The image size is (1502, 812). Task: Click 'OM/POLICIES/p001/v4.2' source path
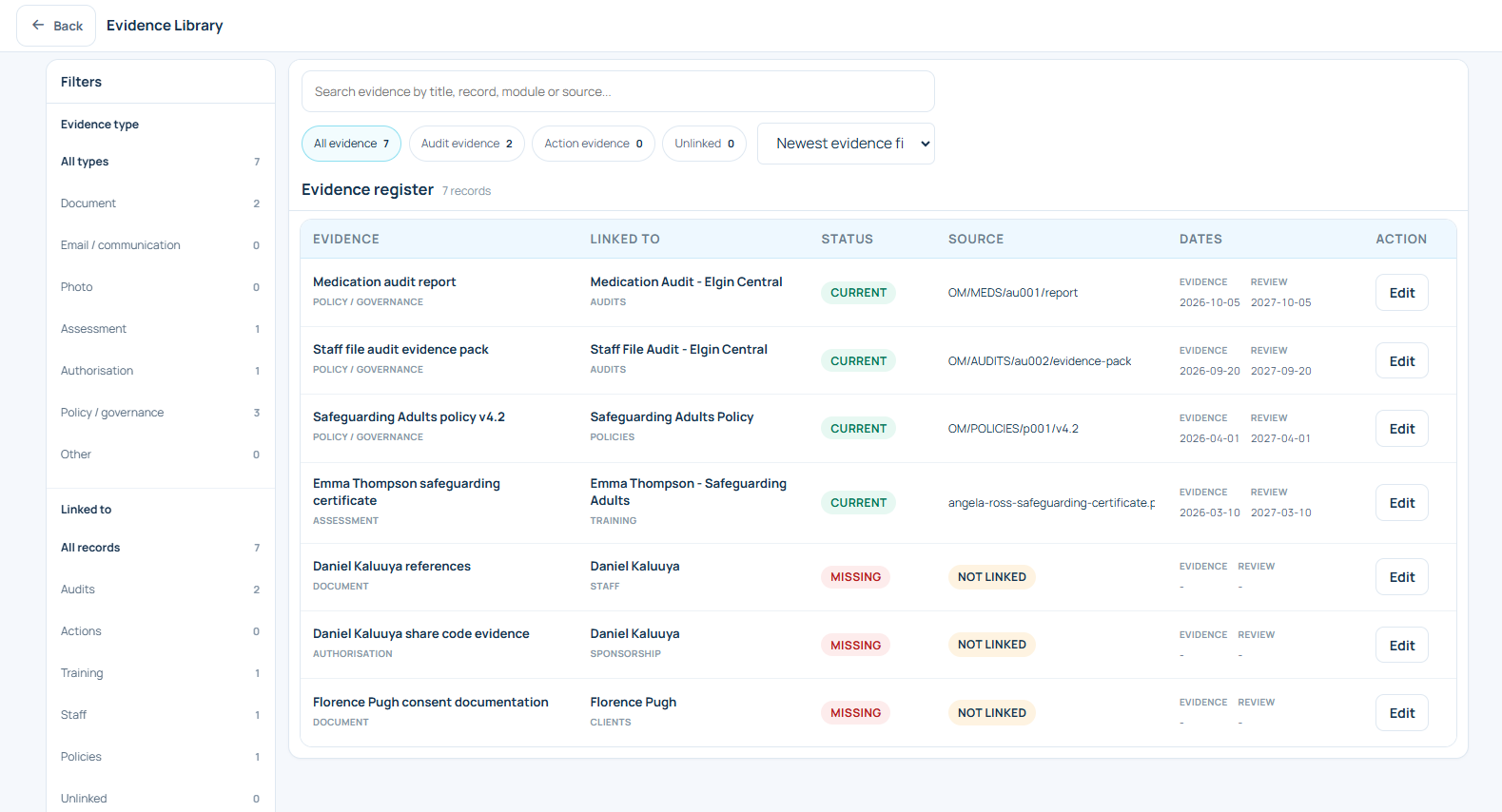tap(1013, 429)
